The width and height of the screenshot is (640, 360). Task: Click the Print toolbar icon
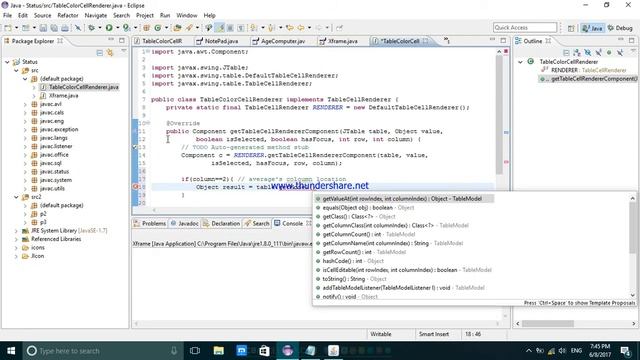pyautogui.click(x=65, y=28)
